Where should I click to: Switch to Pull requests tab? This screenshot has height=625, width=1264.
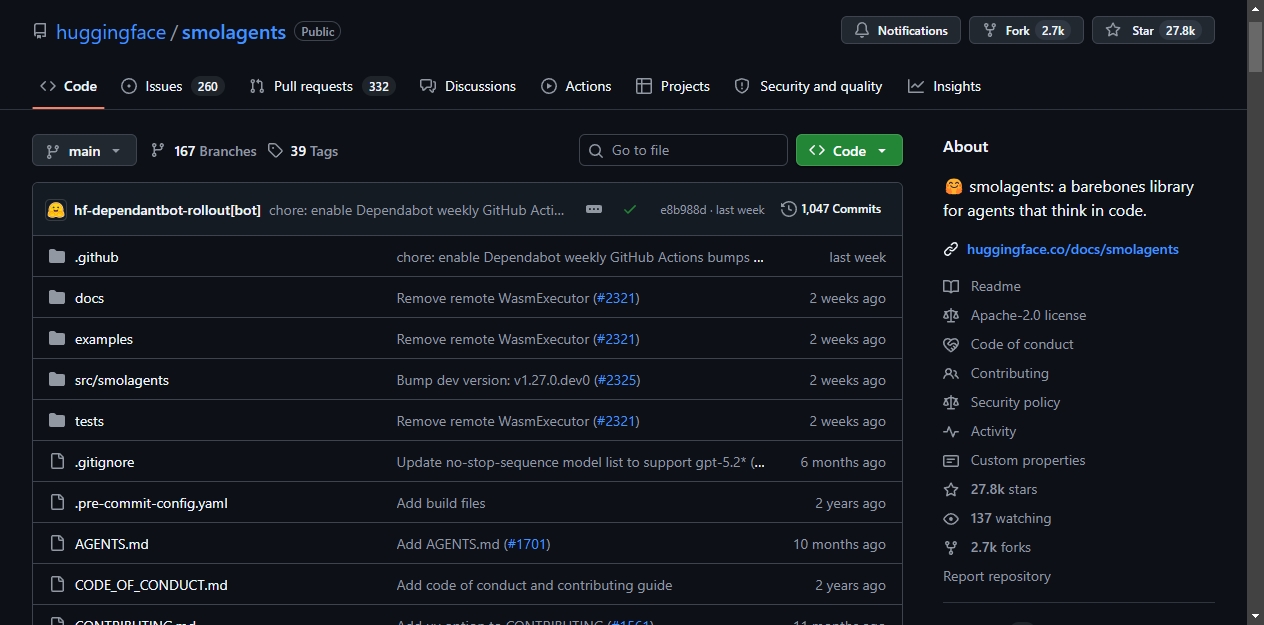tap(321, 86)
